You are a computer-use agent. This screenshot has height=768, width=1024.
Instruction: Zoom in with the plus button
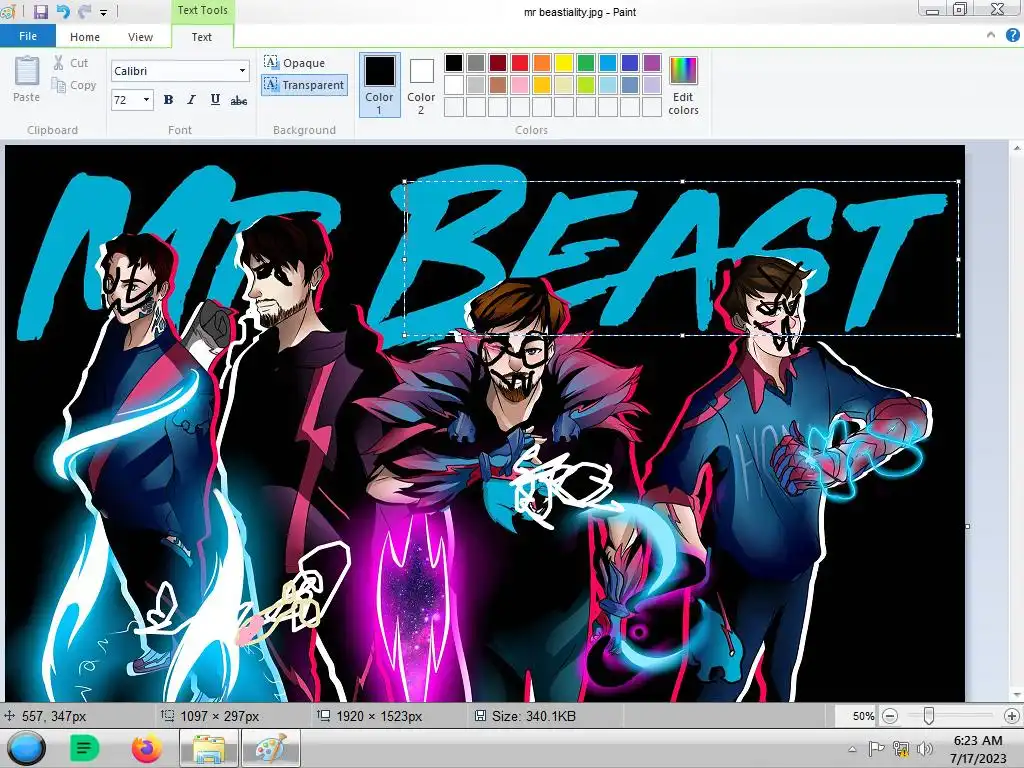pyautogui.click(x=1012, y=716)
